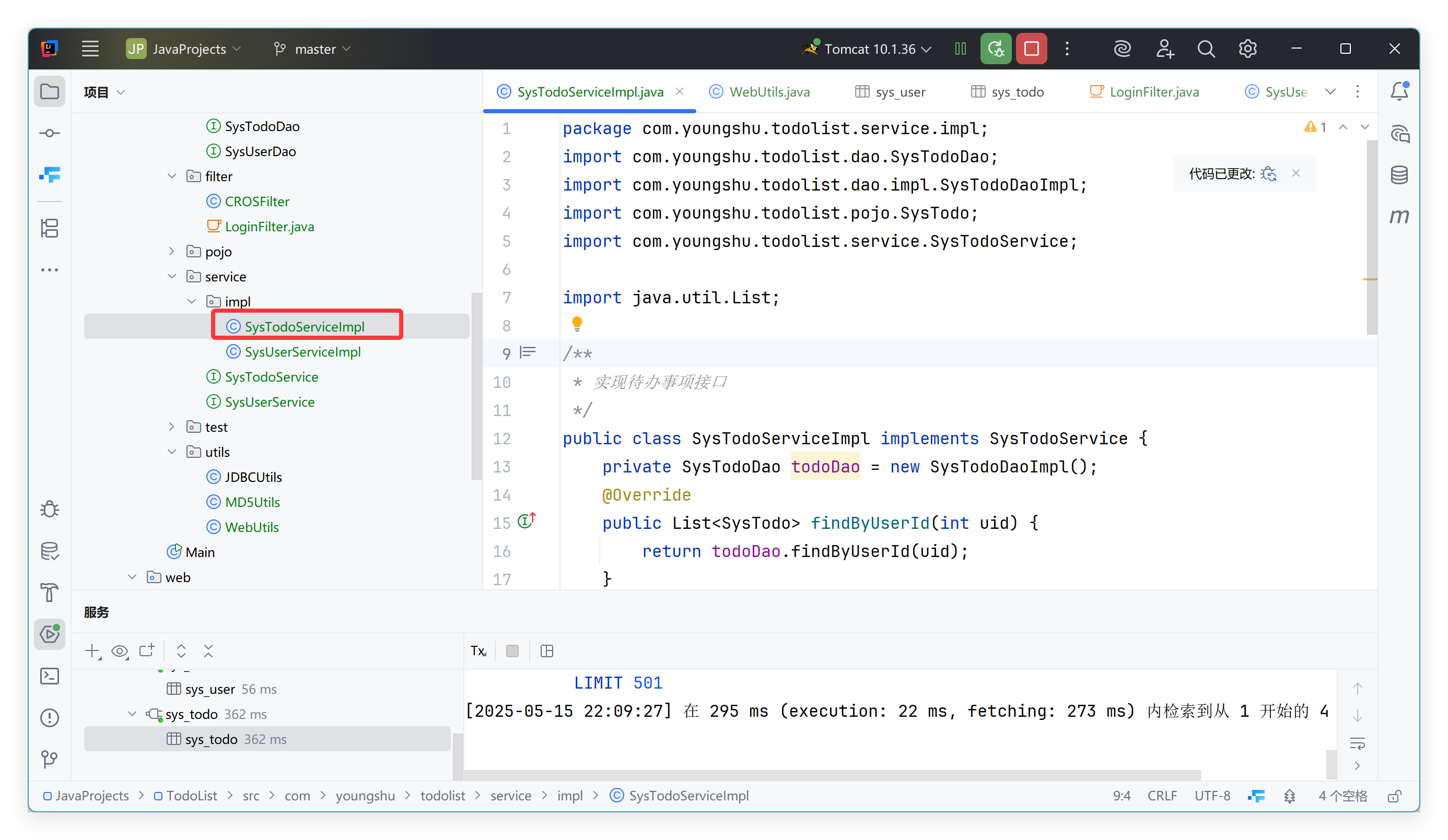Click UTF-8 encoding in status bar
Screen dimensions: 1448x840
click(x=1212, y=796)
